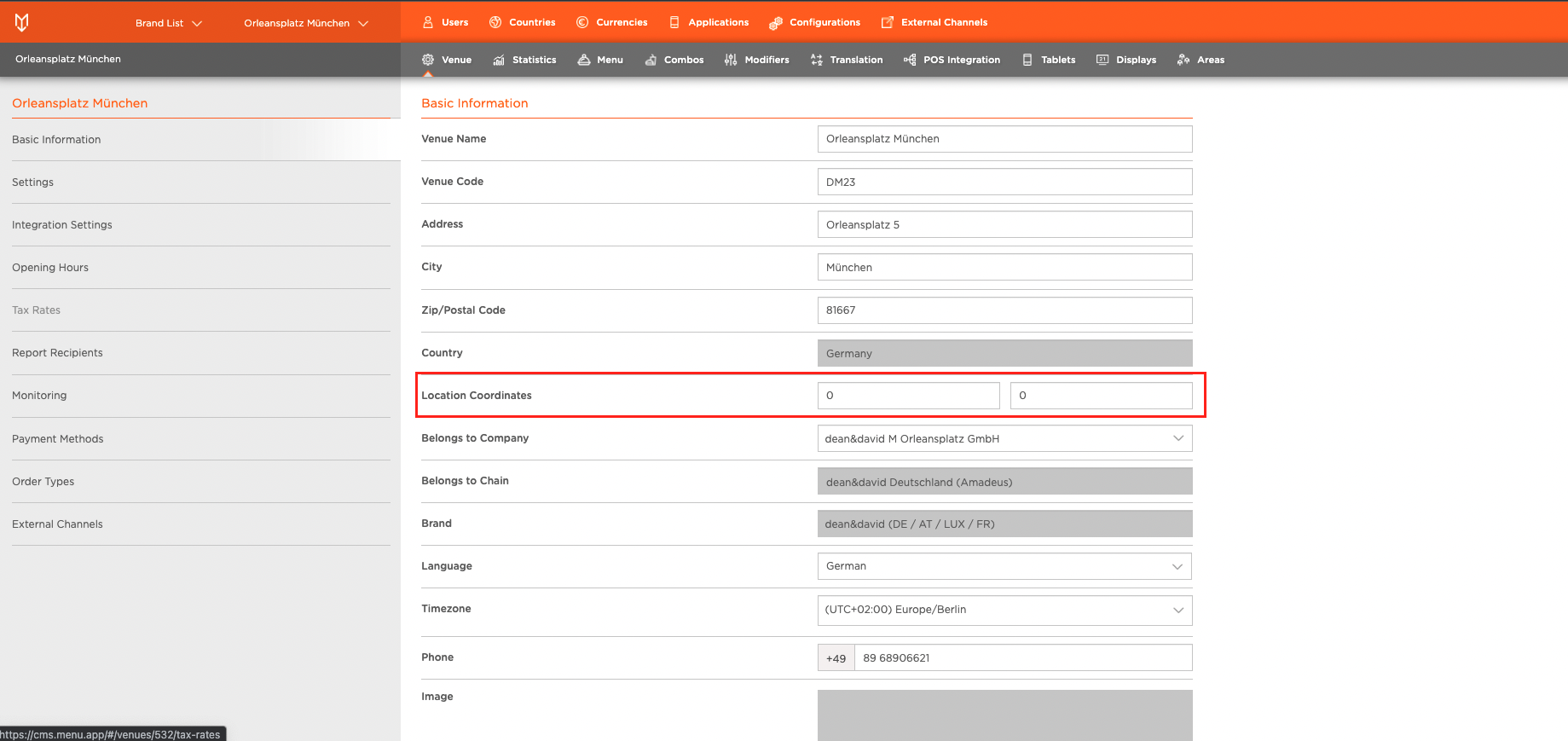Image resolution: width=1568 pixels, height=741 pixels.
Task: Click the Combos icon
Action: [x=651, y=60]
